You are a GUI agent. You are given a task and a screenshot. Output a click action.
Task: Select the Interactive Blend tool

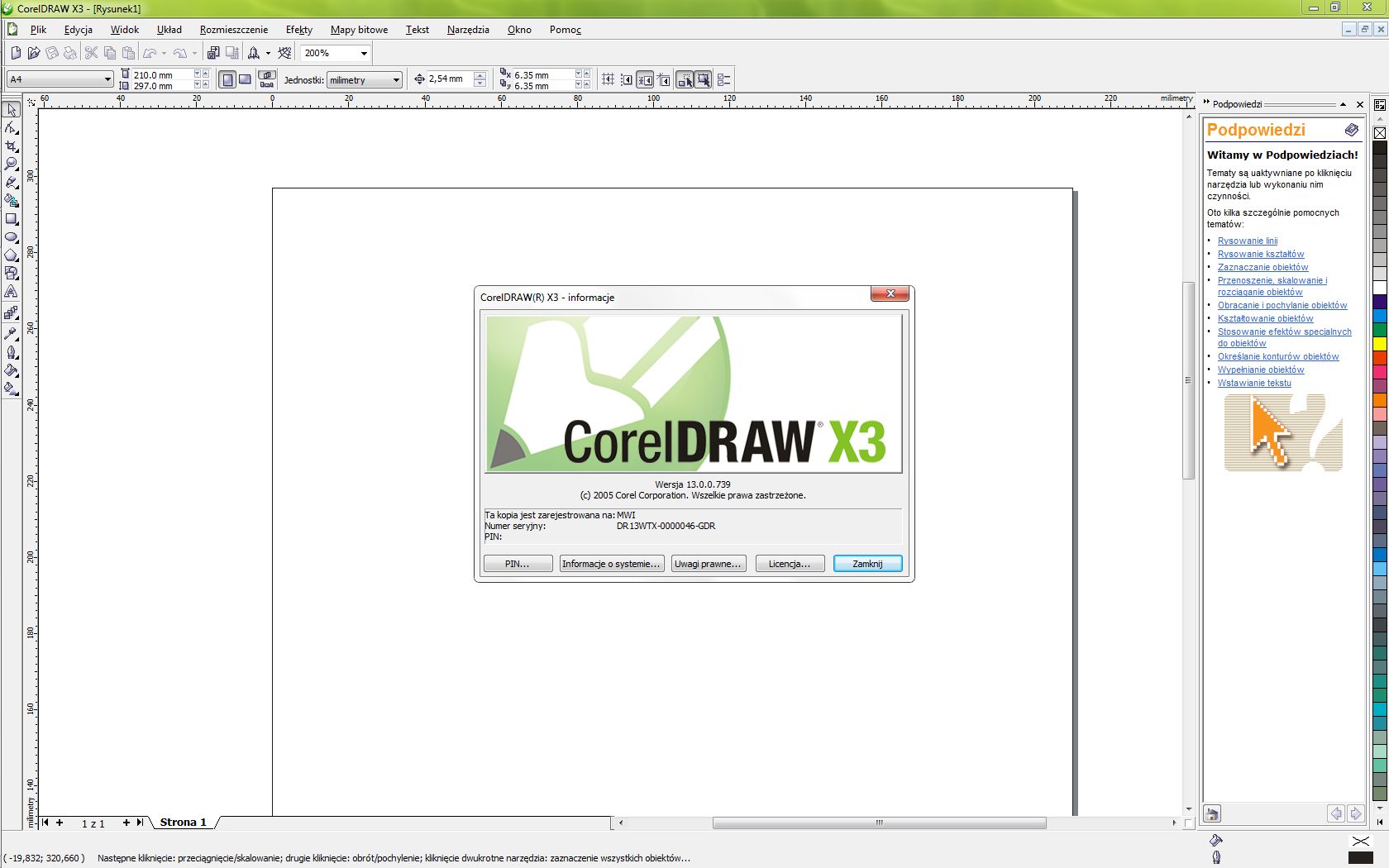pos(12,313)
